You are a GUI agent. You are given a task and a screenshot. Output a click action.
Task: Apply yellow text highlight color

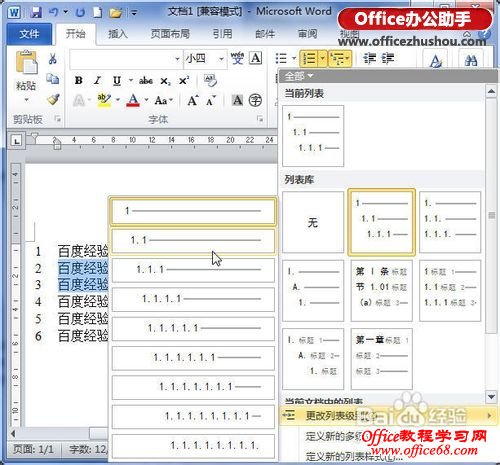point(104,100)
